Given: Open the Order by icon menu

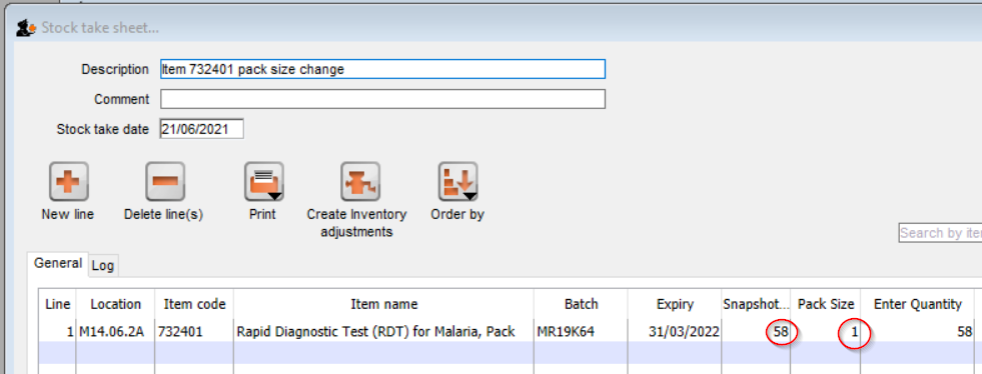Looking at the screenshot, I should (458, 182).
